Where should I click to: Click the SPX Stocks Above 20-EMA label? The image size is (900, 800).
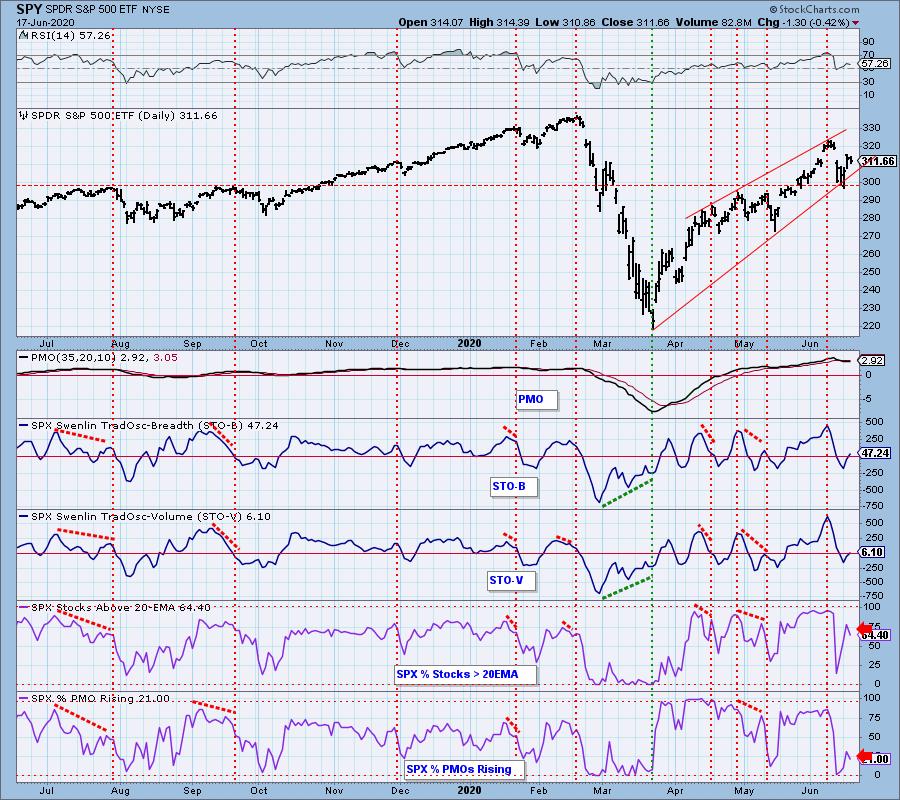(115, 607)
